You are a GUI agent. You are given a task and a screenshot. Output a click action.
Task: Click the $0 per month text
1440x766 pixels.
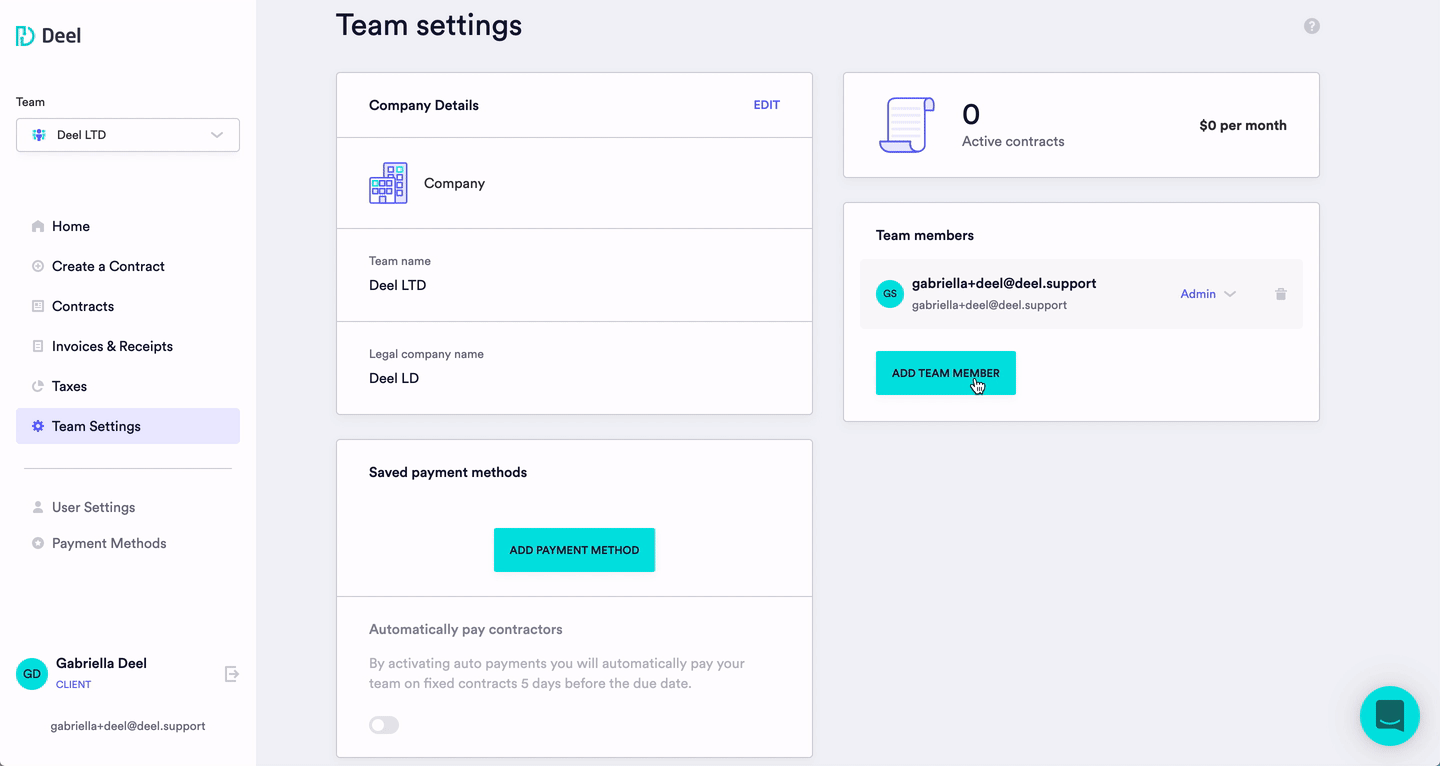(1243, 125)
